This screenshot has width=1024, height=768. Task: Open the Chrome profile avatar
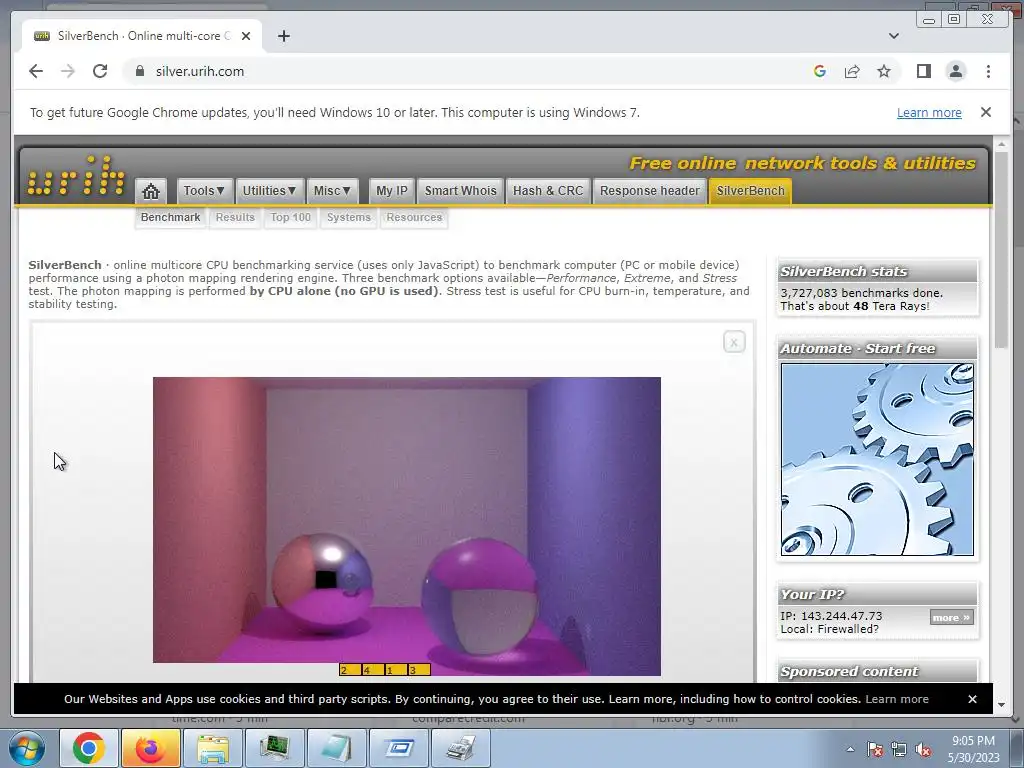955,71
